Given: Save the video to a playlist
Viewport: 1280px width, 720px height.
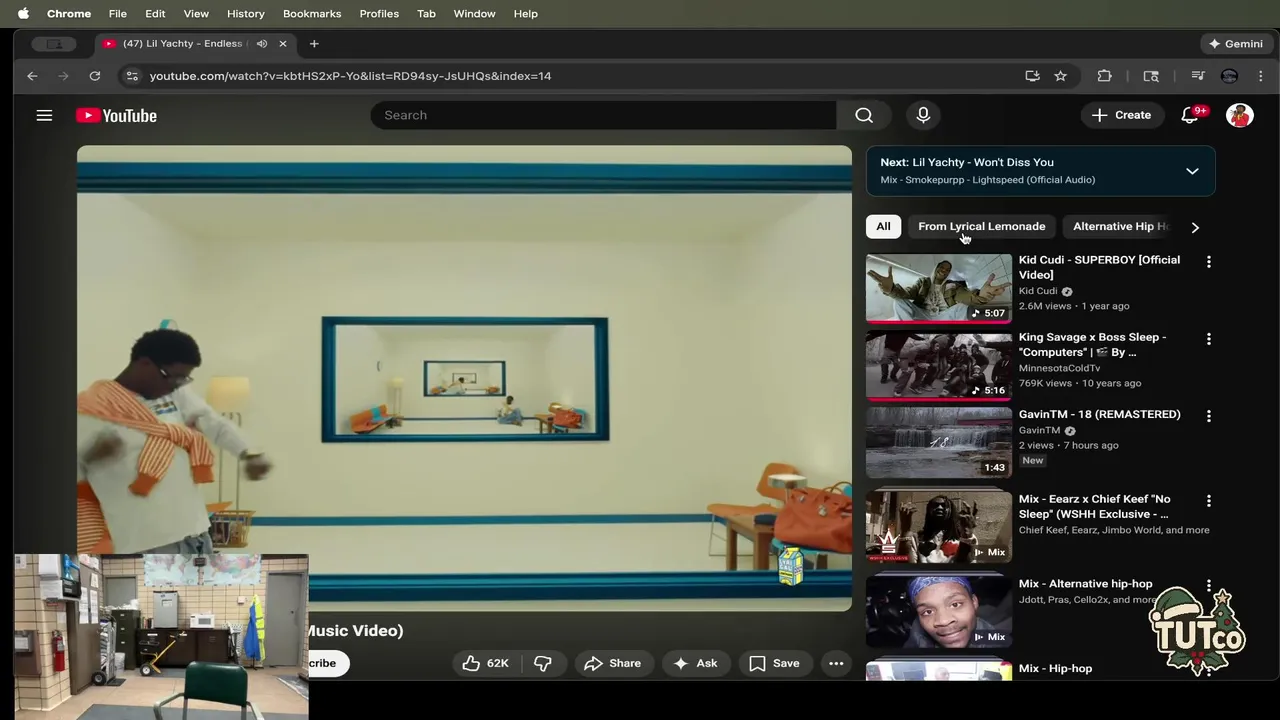Looking at the screenshot, I should [x=775, y=663].
